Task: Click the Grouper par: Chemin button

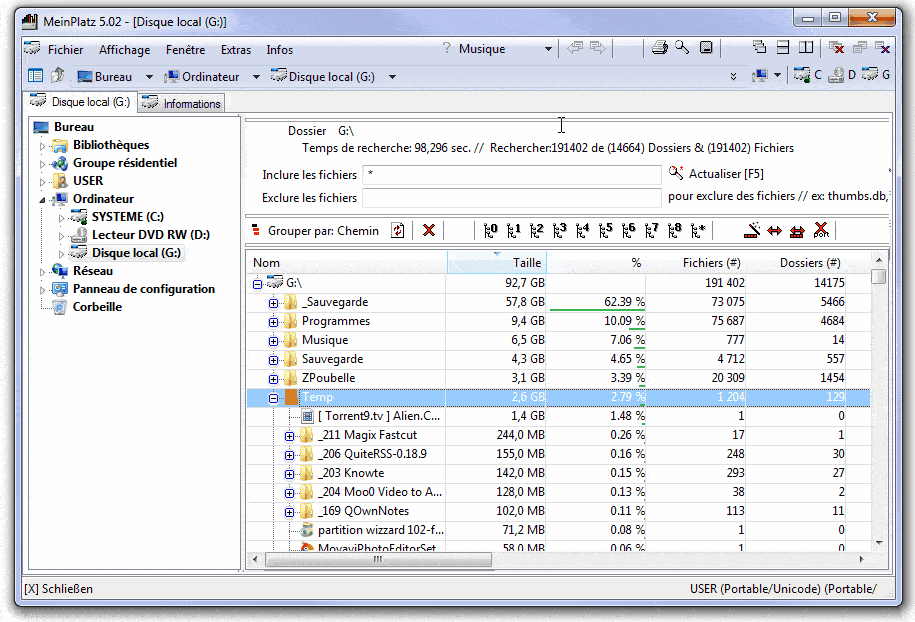Action: tap(315, 230)
